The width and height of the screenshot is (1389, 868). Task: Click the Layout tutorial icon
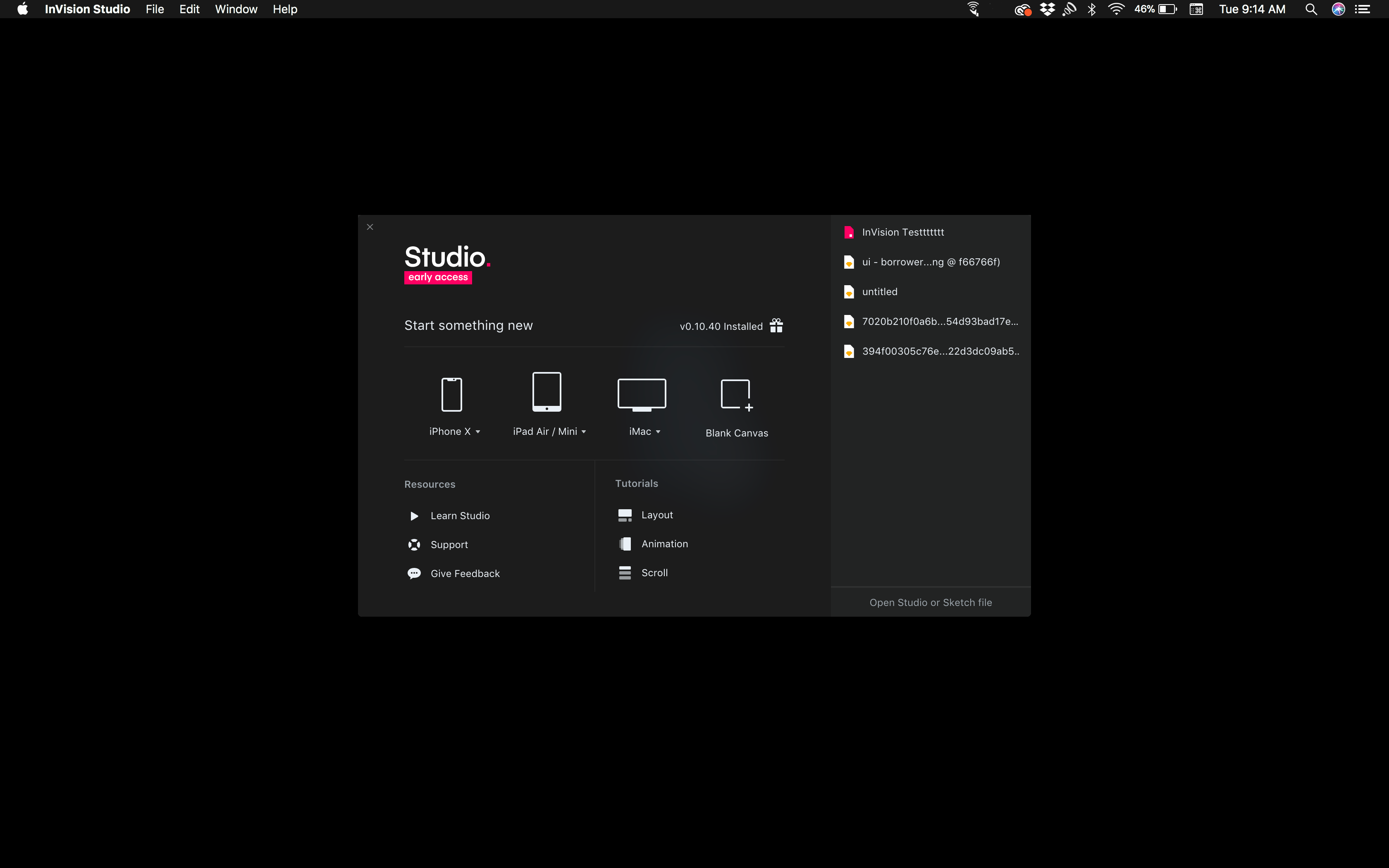tap(625, 515)
